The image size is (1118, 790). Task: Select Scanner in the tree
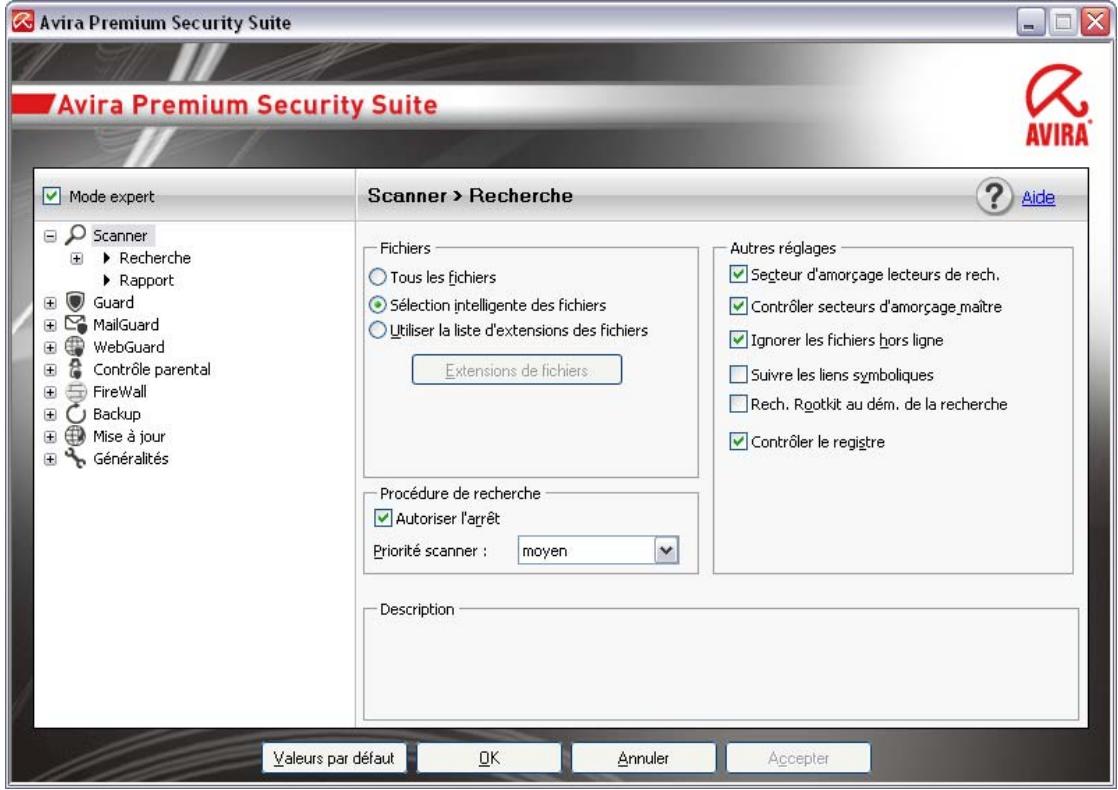pyautogui.click(x=120, y=235)
